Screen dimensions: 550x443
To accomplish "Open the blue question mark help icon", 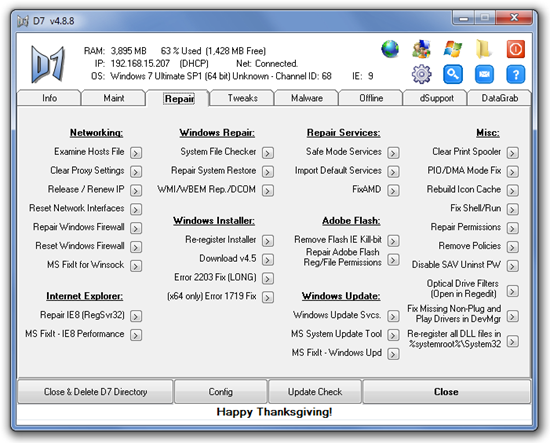I will coord(515,74).
